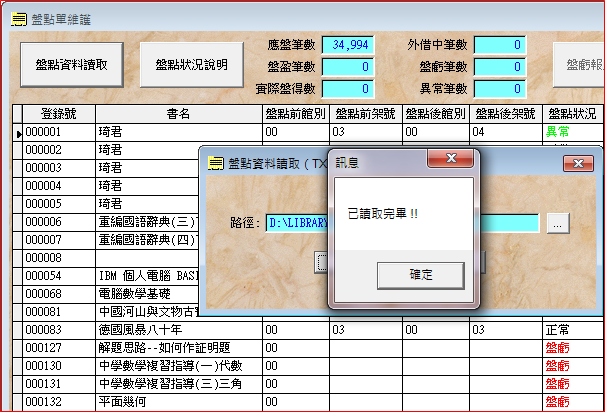This screenshot has height=412, width=605.
Task: Select cell 000081 in 登錄號 column
Action: click(59, 312)
